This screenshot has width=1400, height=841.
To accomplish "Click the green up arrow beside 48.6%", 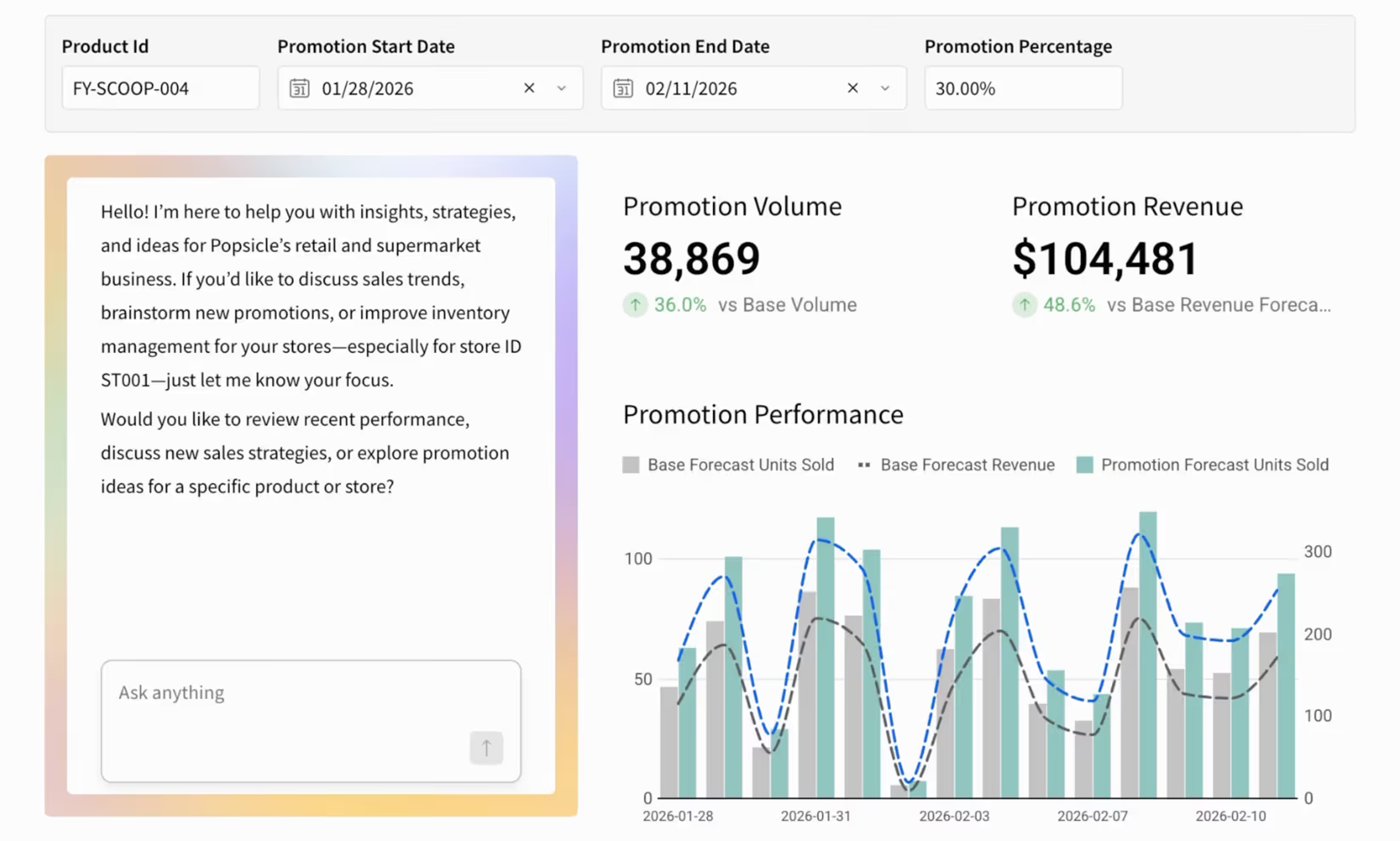I will 1024,305.
